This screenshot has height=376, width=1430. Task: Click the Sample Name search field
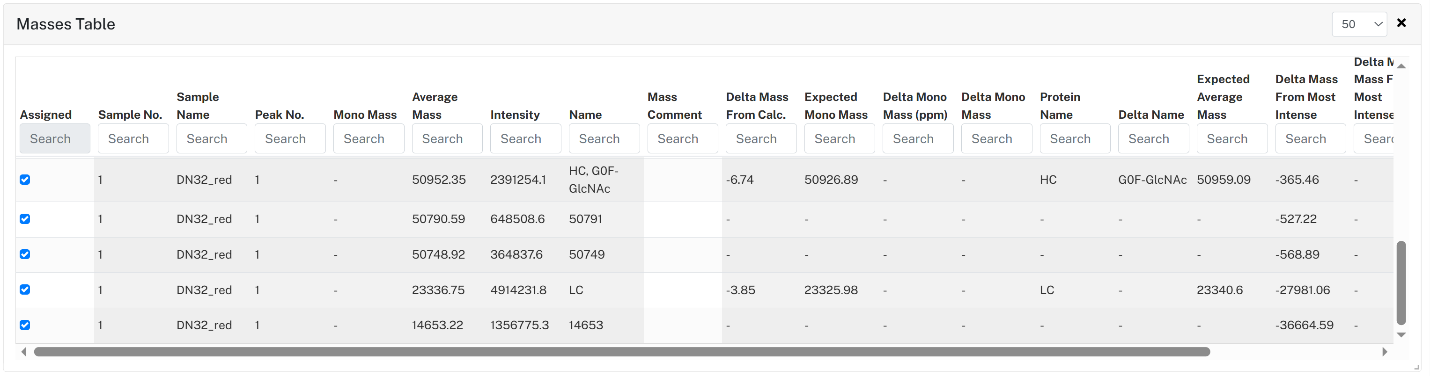click(x=211, y=139)
